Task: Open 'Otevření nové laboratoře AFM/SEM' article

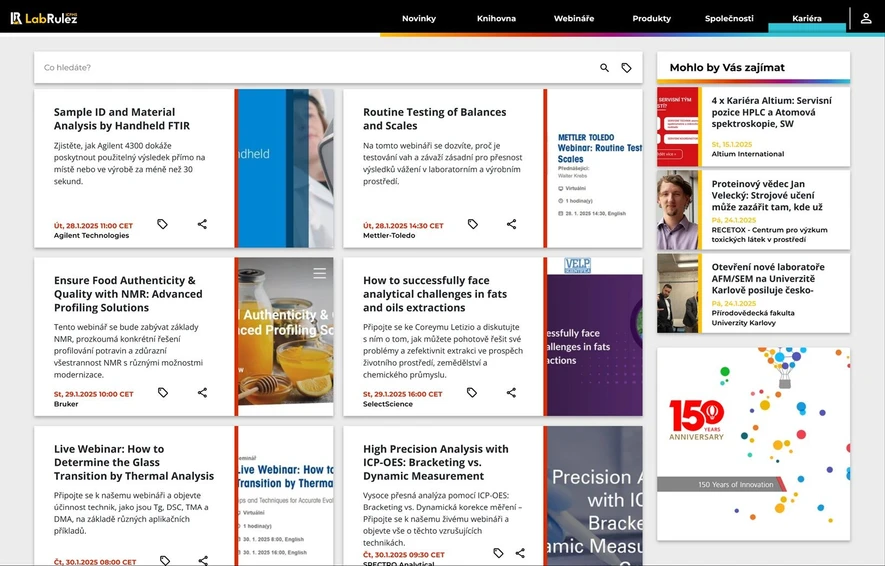Action: (768, 278)
